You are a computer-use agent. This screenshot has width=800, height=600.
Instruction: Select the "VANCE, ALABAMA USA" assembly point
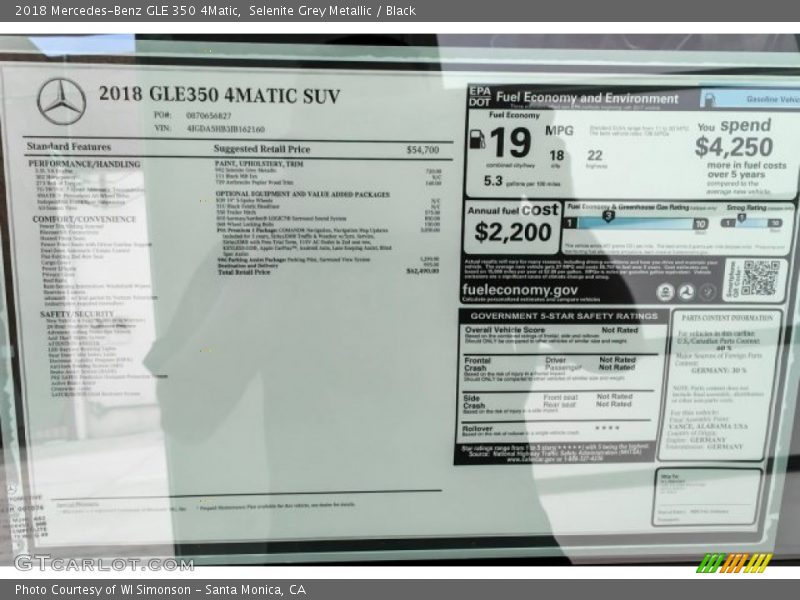tap(708, 426)
